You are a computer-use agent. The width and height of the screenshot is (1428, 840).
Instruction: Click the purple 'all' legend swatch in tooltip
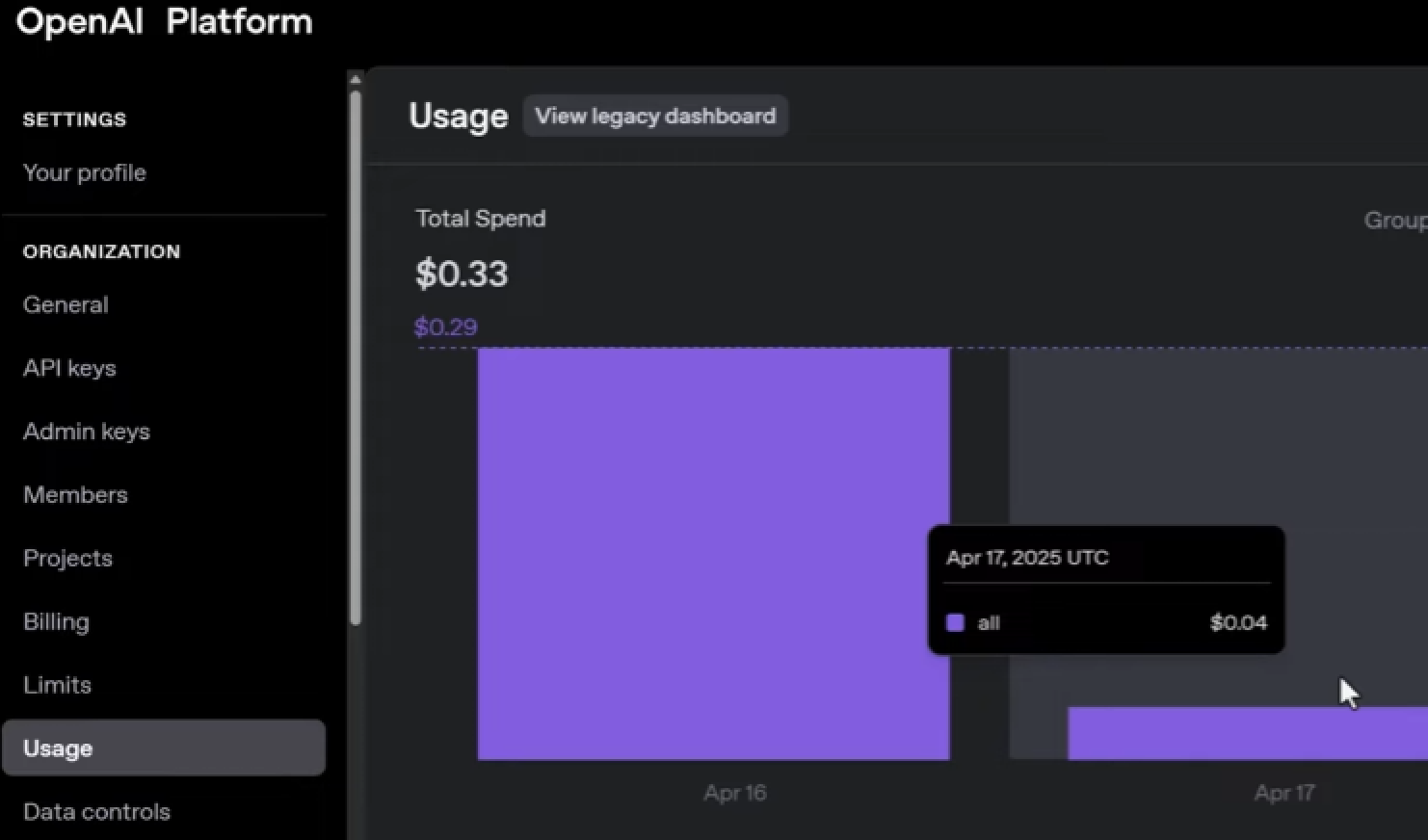point(955,622)
